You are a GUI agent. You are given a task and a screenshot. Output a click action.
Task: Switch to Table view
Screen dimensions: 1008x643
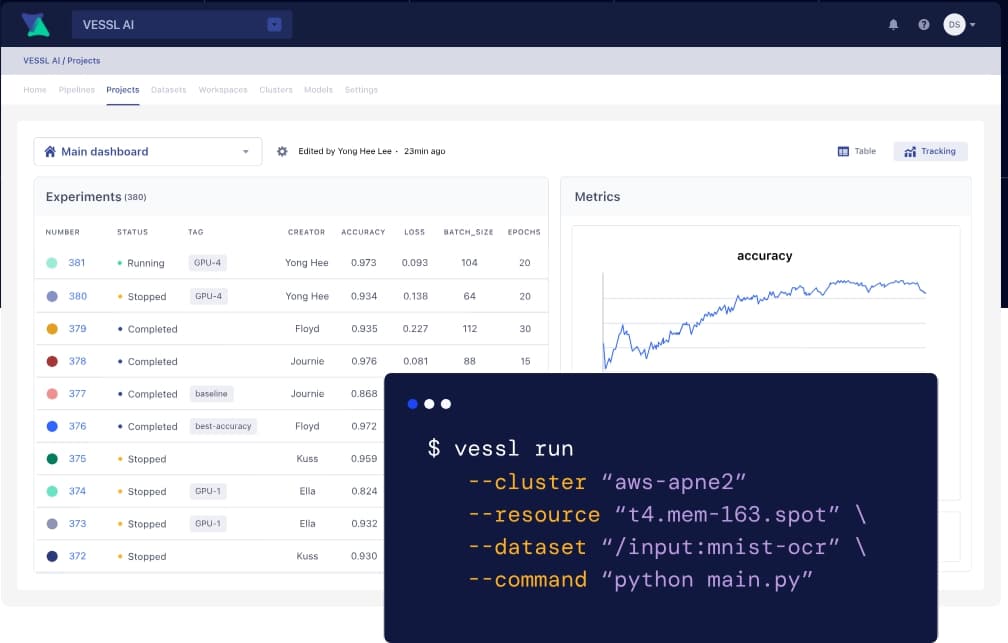856,151
